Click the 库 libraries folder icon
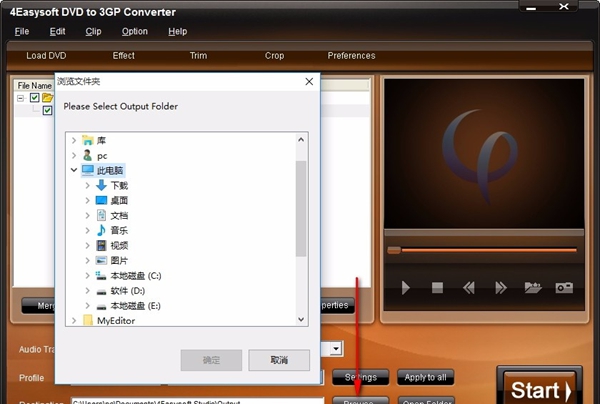Screen dimensions: 600x404 coord(88,140)
